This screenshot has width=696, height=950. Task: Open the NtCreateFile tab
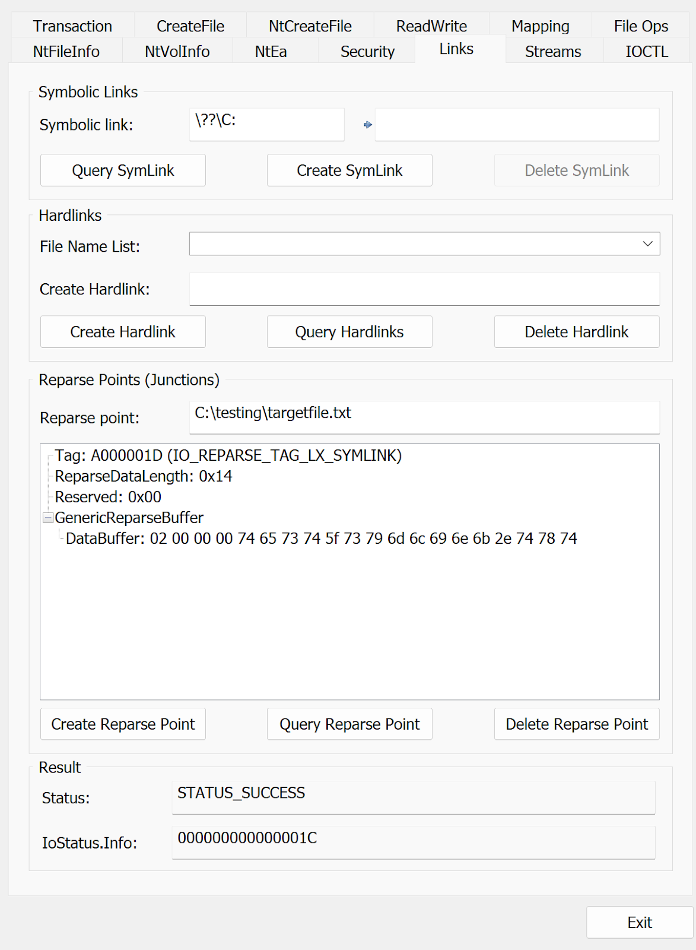coord(310,26)
